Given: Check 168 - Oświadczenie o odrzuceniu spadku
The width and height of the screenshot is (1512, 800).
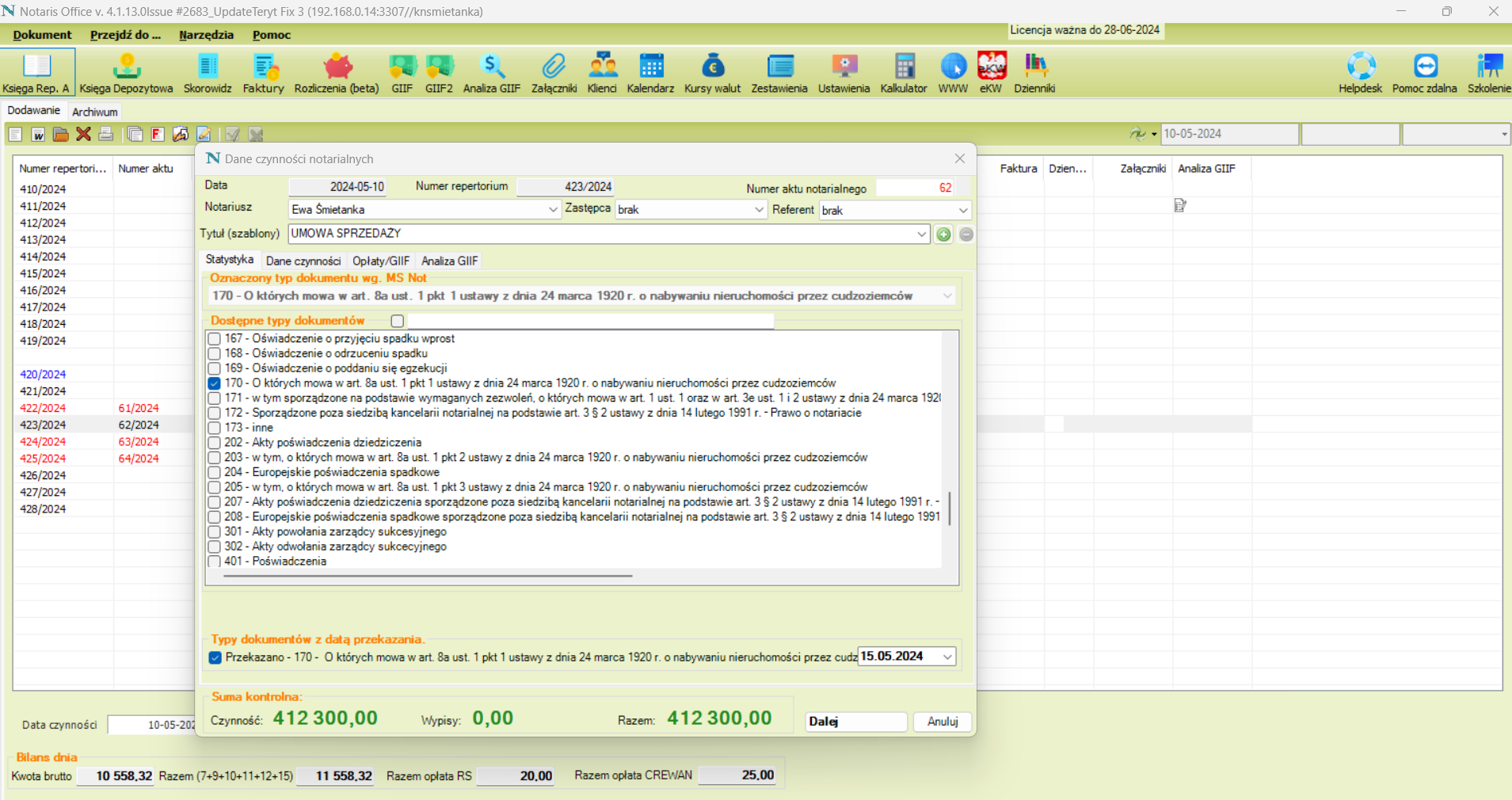Looking at the screenshot, I should (215, 354).
